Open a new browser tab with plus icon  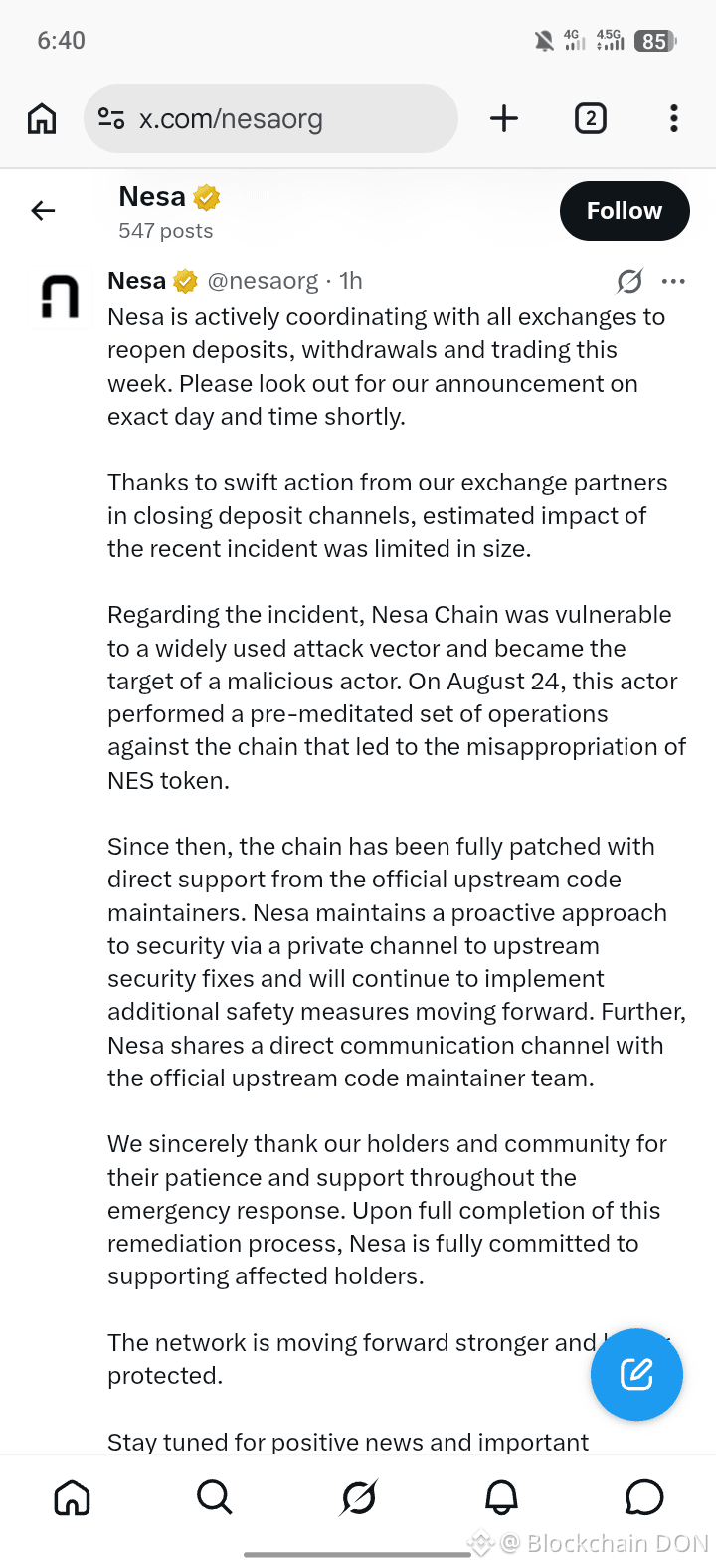click(504, 118)
